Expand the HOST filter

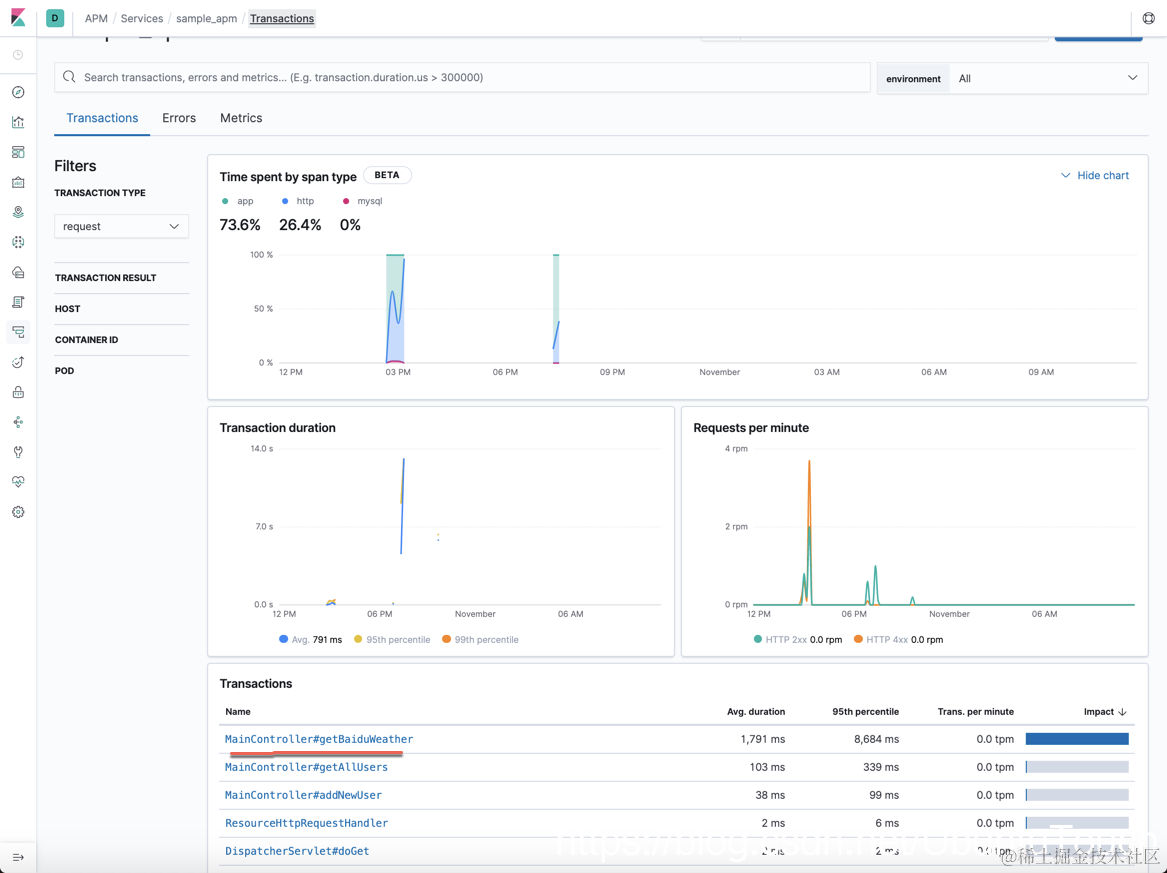coord(68,309)
